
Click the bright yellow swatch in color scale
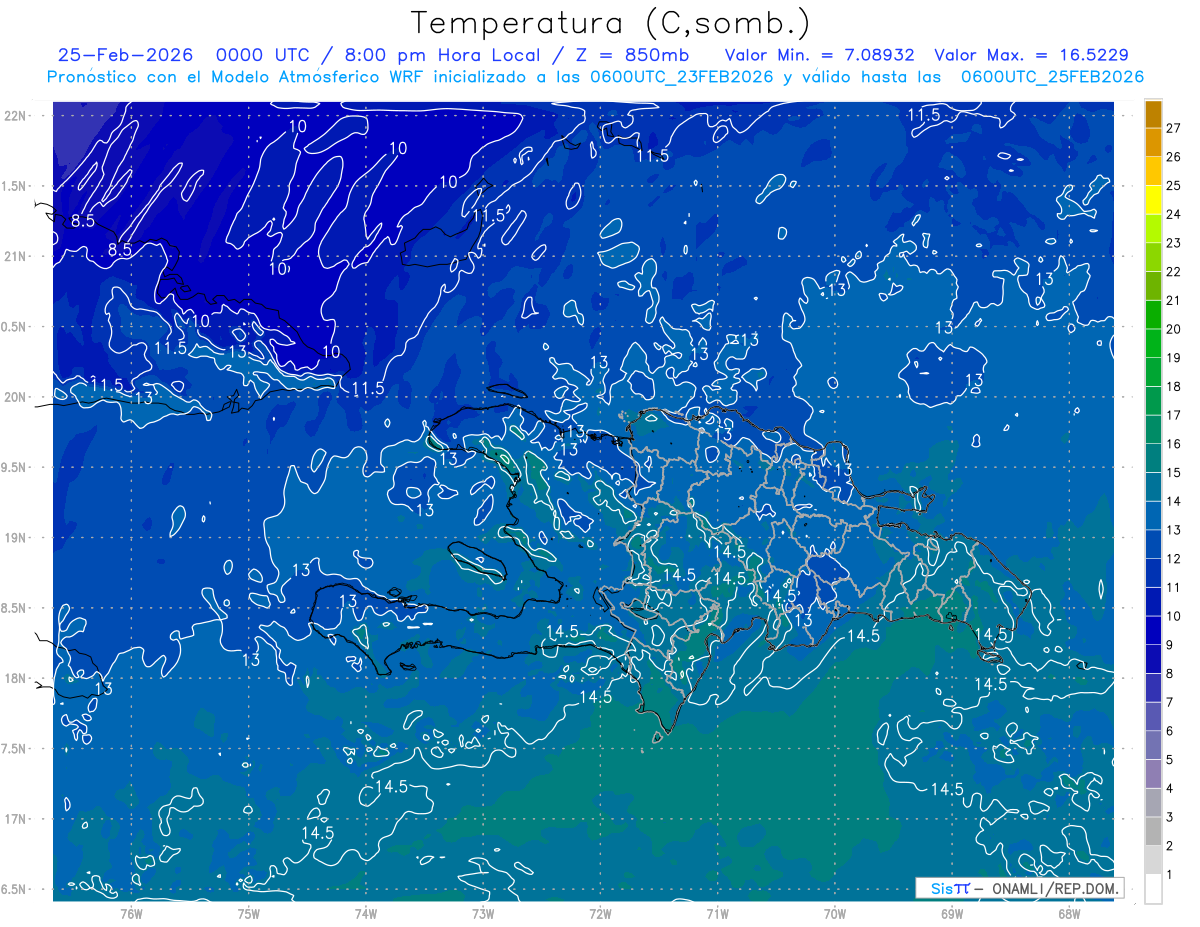point(1154,200)
